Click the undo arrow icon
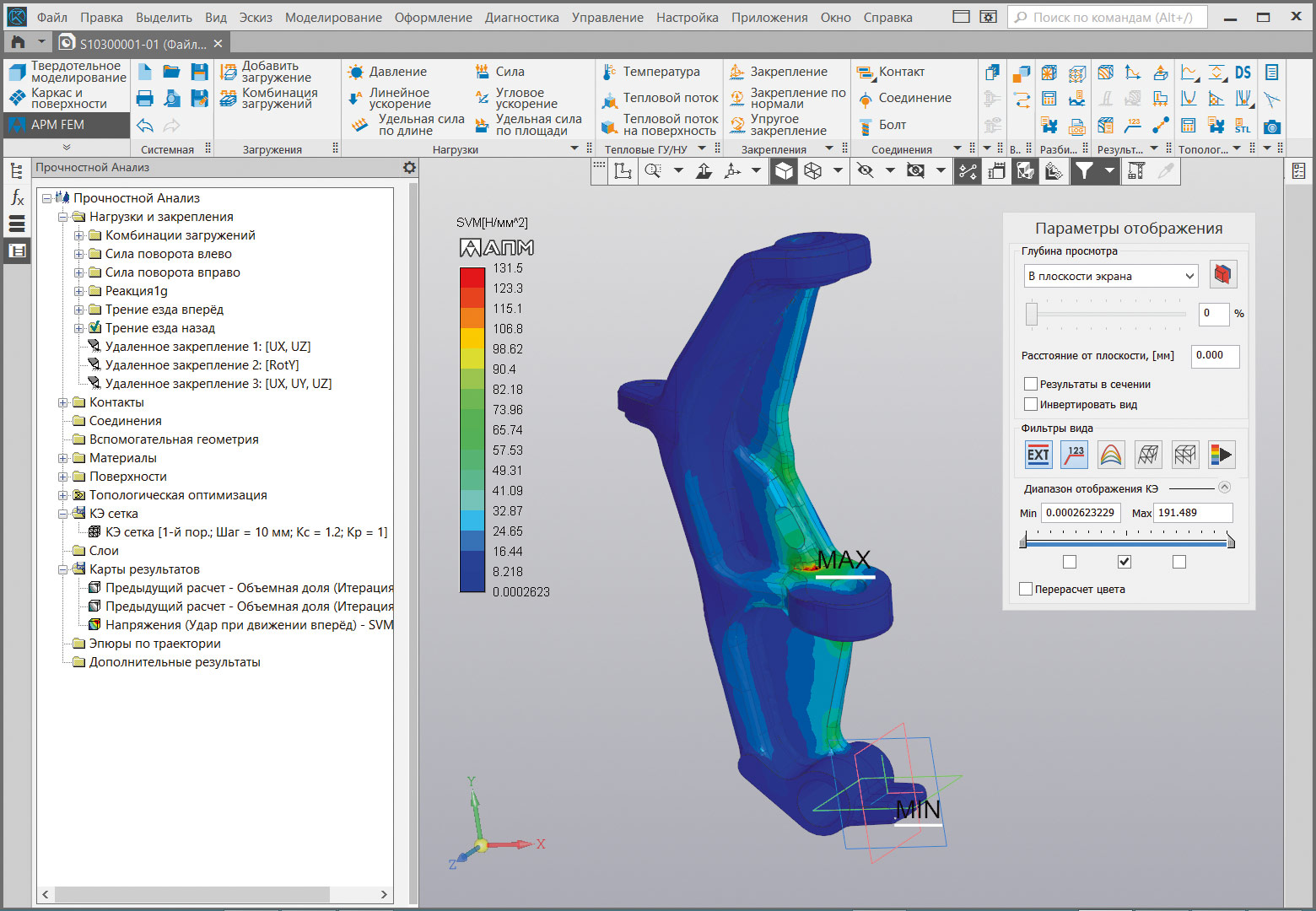Viewport: 1316px width, 911px height. tap(145, 126)
